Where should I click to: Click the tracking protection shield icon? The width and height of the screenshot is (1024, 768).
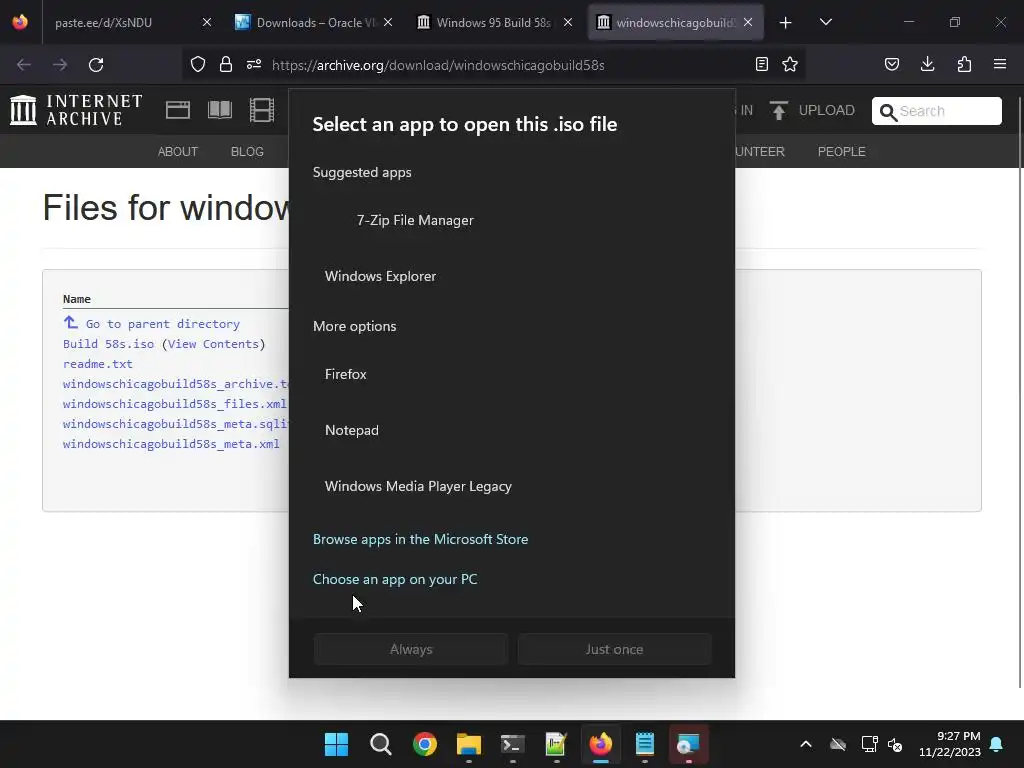tap(198, 65)
